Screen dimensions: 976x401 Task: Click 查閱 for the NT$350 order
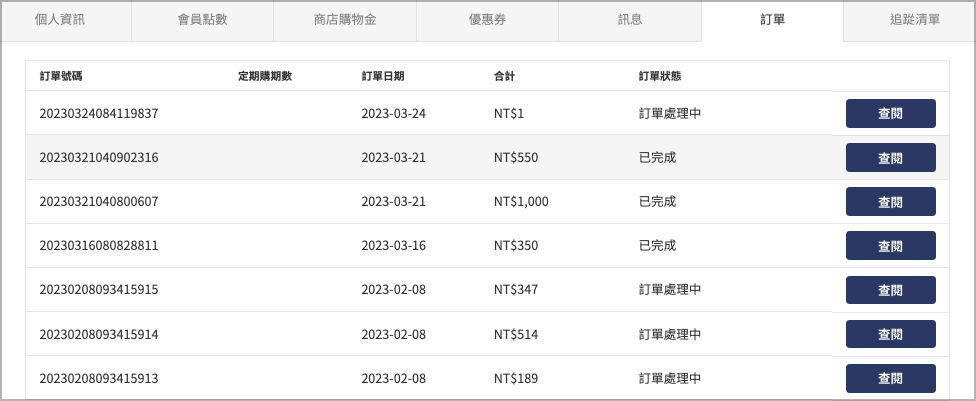pyautogui.click(x=890, y=245)
